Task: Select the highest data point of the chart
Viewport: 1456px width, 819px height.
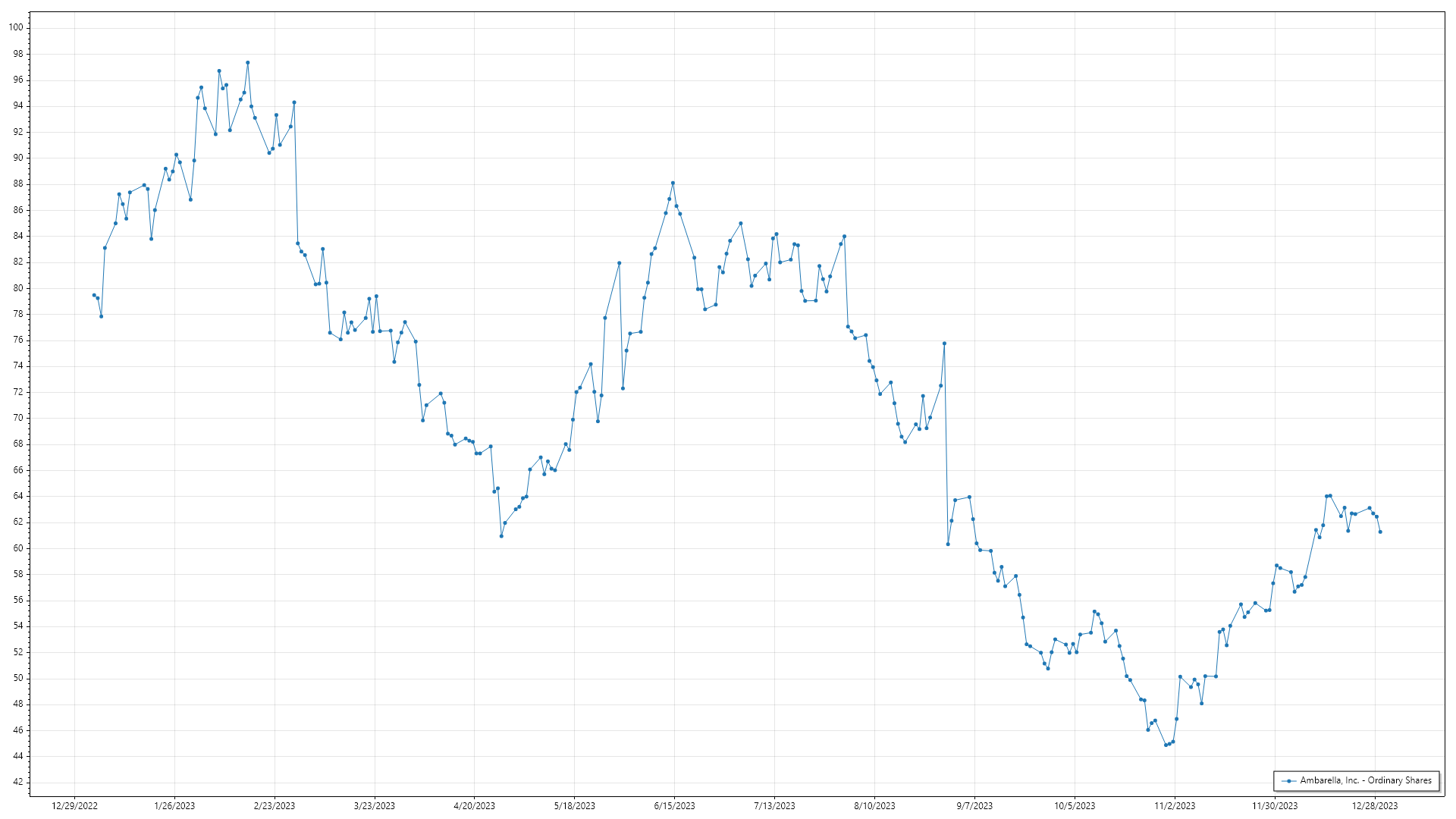Action: click(x=247, y=63)
